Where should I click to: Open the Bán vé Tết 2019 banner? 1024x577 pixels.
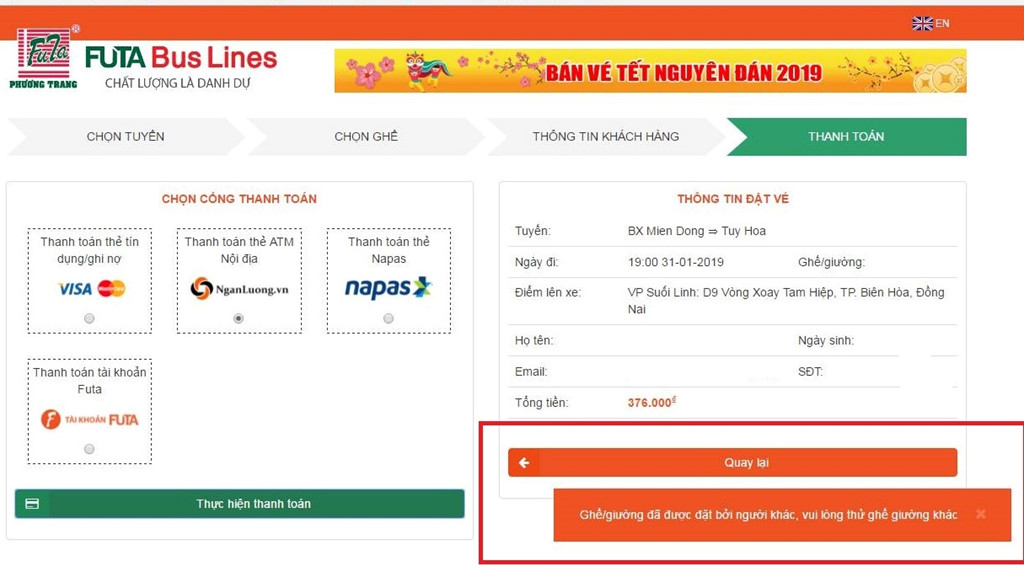(x=650, y=70)
